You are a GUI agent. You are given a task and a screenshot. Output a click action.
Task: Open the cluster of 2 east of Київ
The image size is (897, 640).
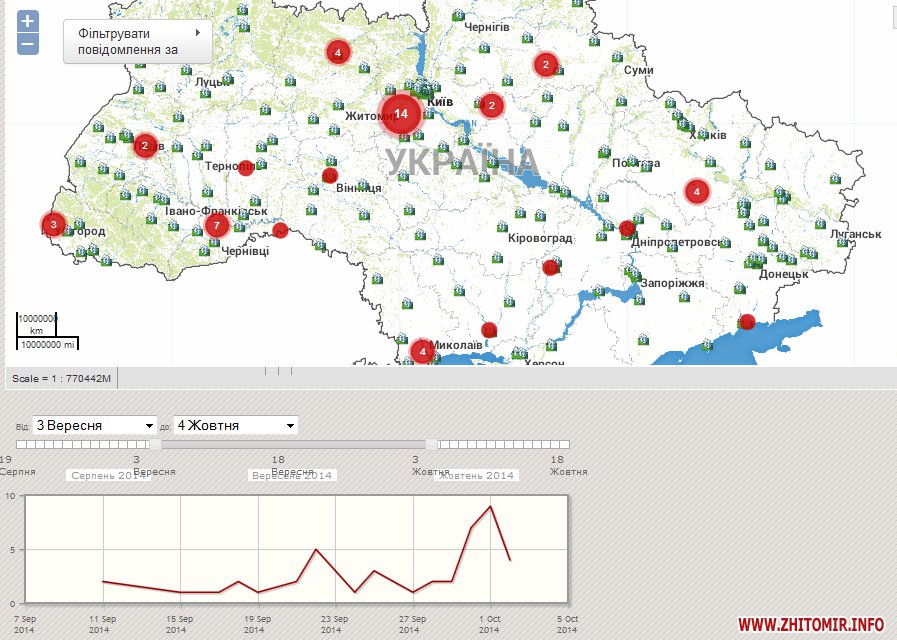[491, 105]
